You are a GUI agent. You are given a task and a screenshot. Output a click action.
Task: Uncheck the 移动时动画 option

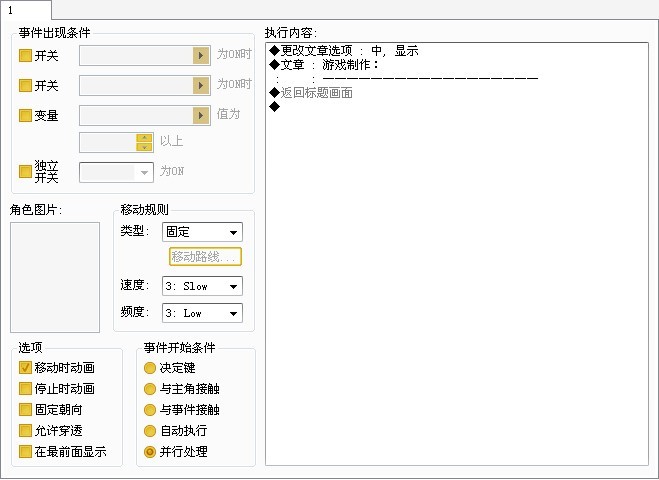click(x=25, y=368)
